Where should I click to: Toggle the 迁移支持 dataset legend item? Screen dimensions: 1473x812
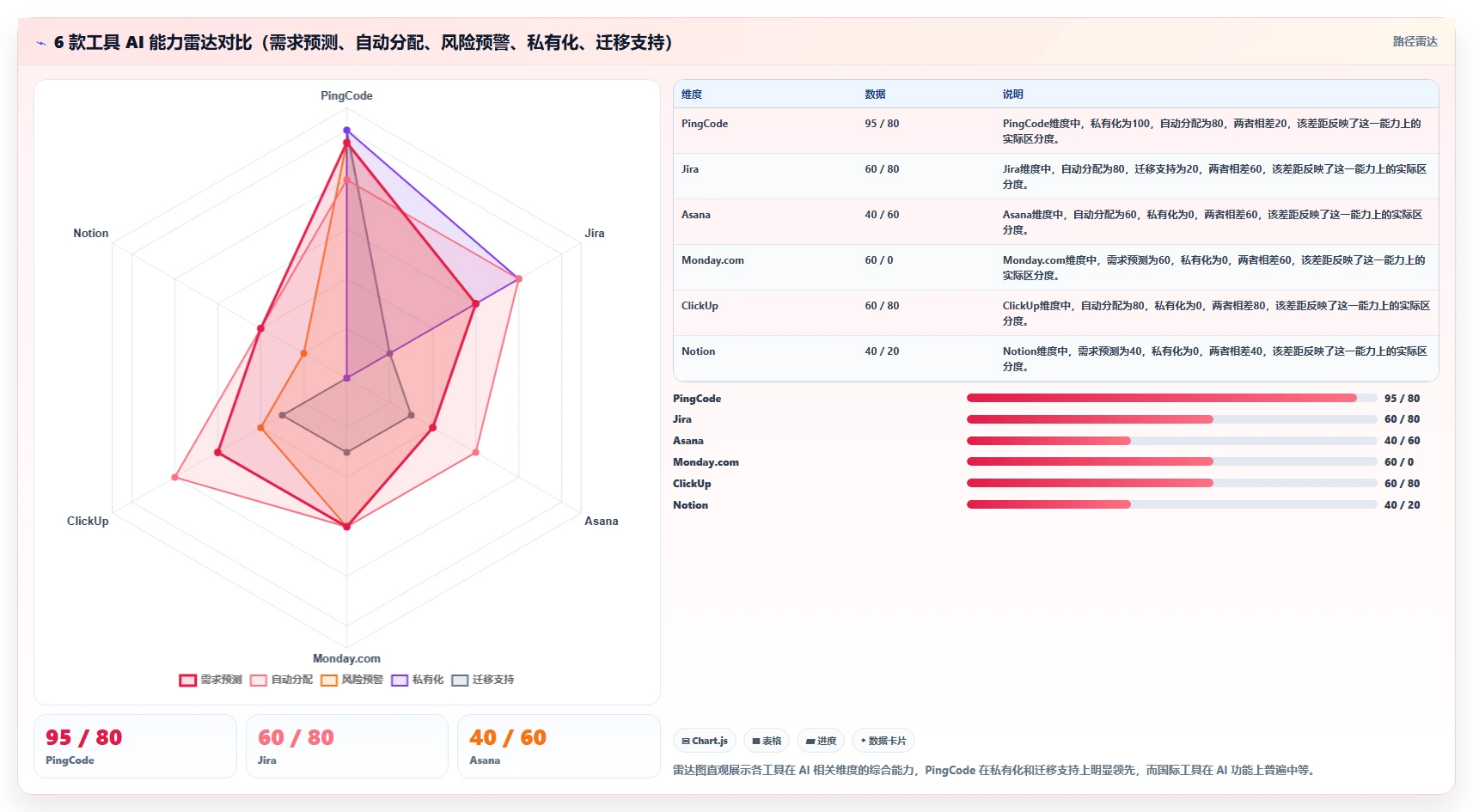click(x=483, y=680)
